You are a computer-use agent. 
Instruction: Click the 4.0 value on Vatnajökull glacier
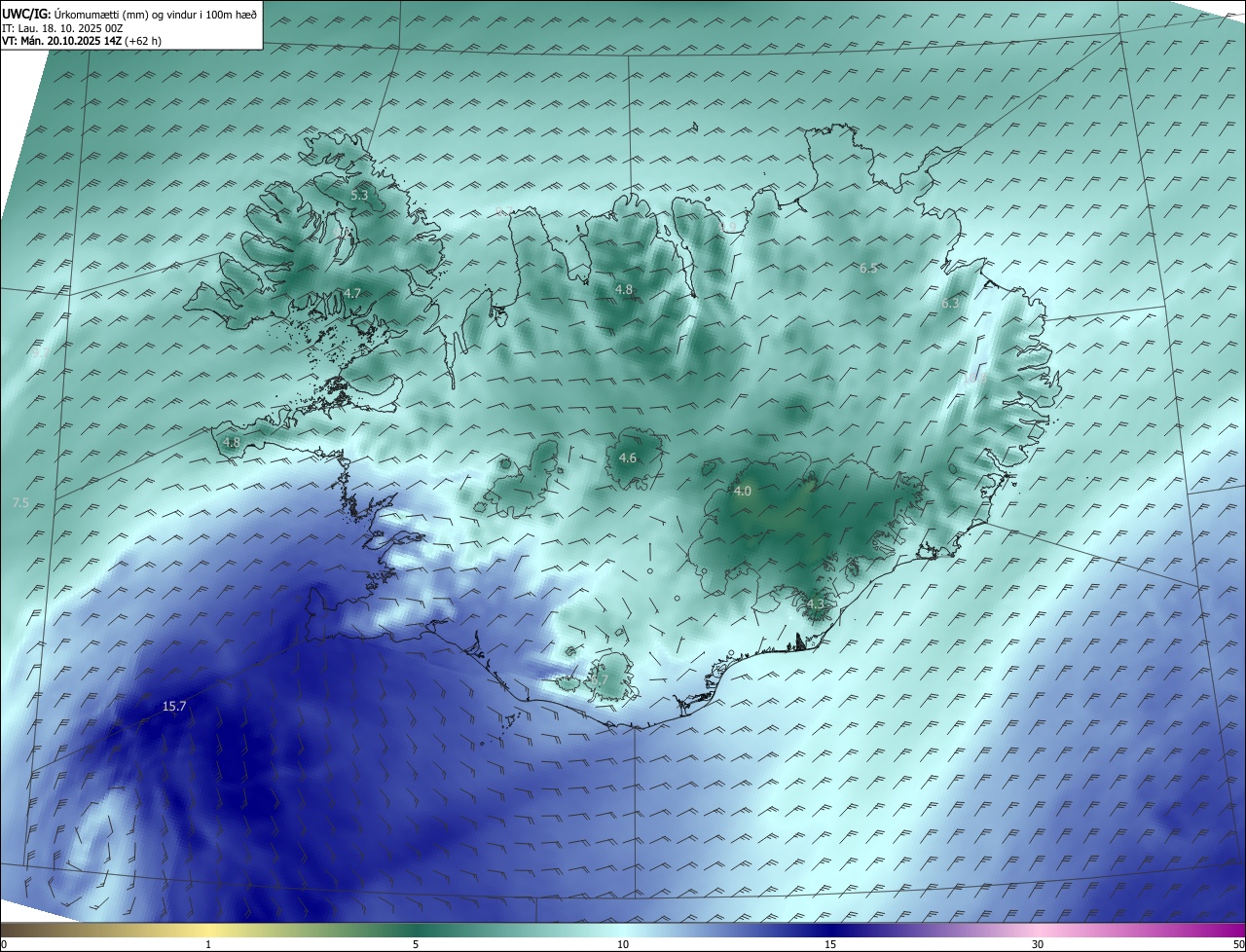point(743,492)
